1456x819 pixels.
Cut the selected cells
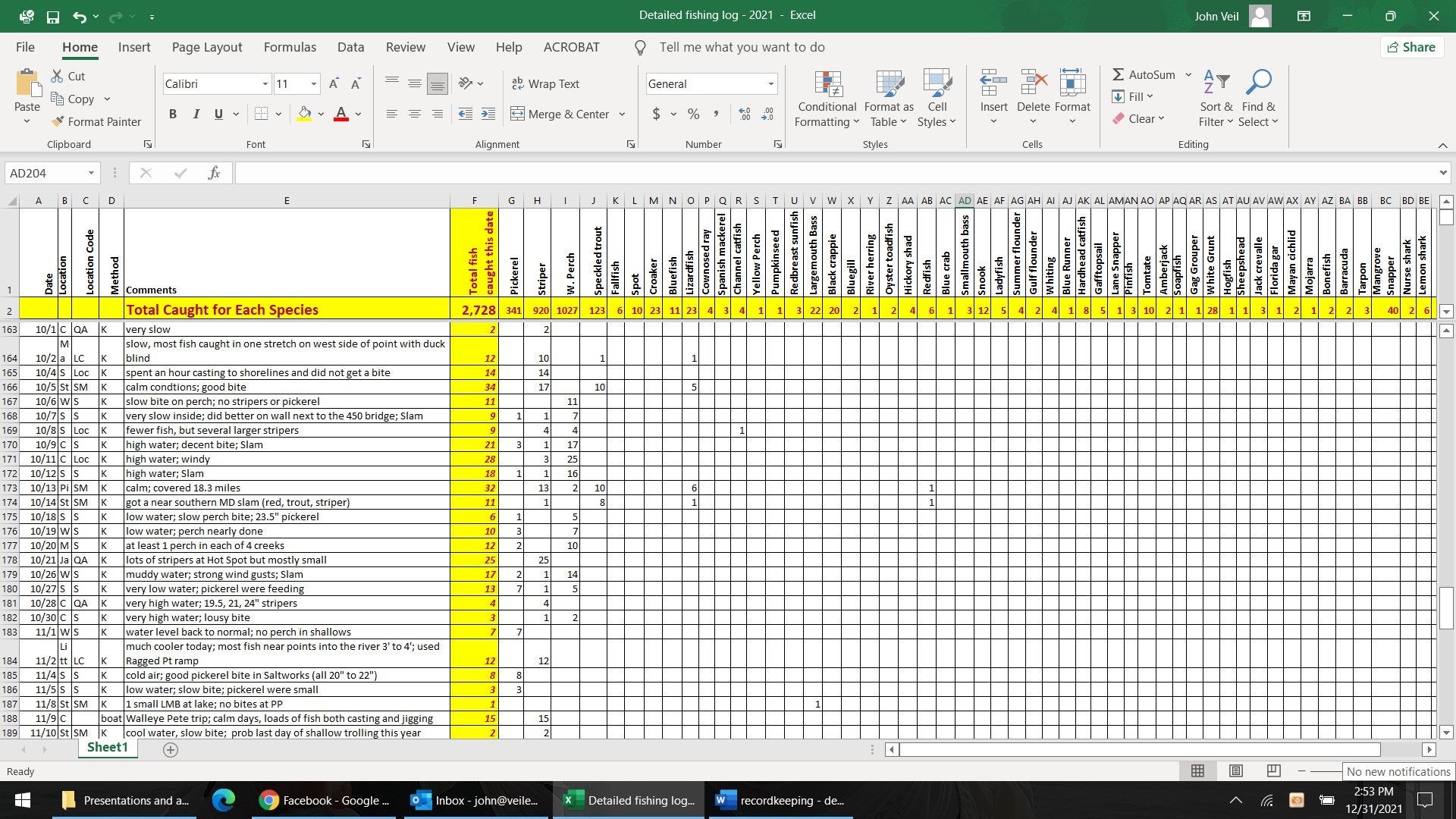tap(68, 76)
